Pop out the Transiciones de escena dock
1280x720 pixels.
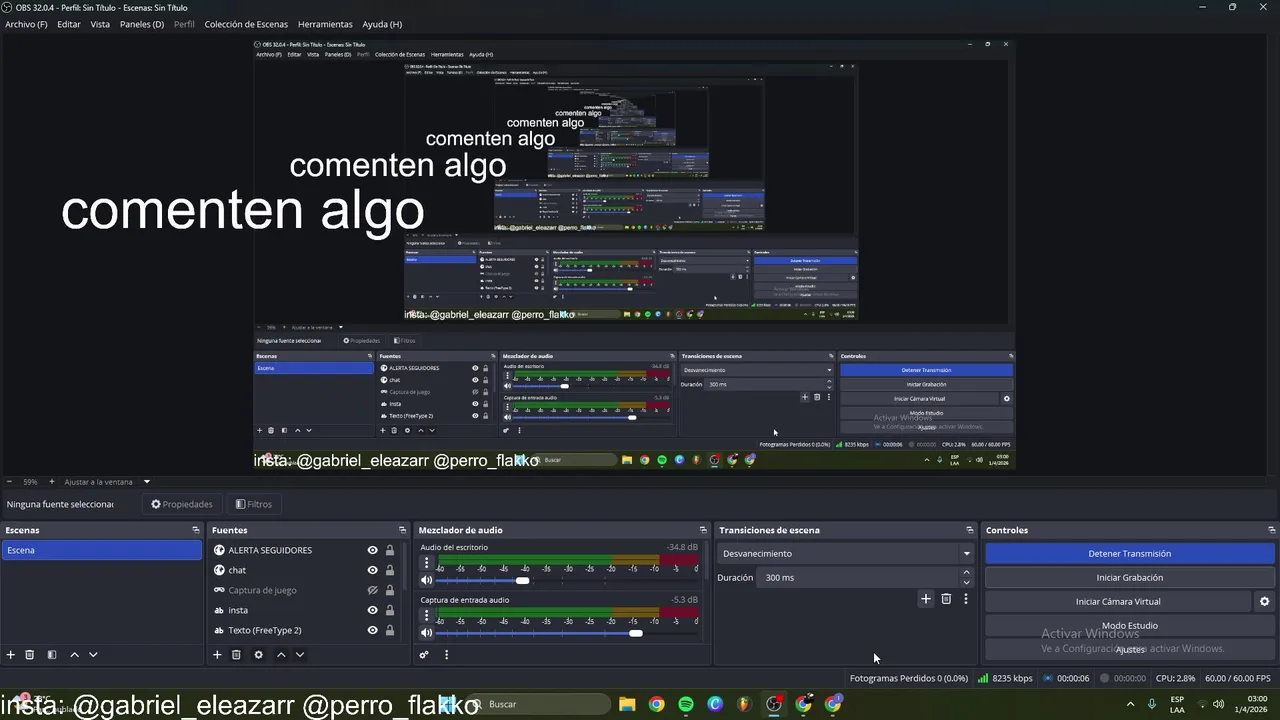tap(970, 530)
